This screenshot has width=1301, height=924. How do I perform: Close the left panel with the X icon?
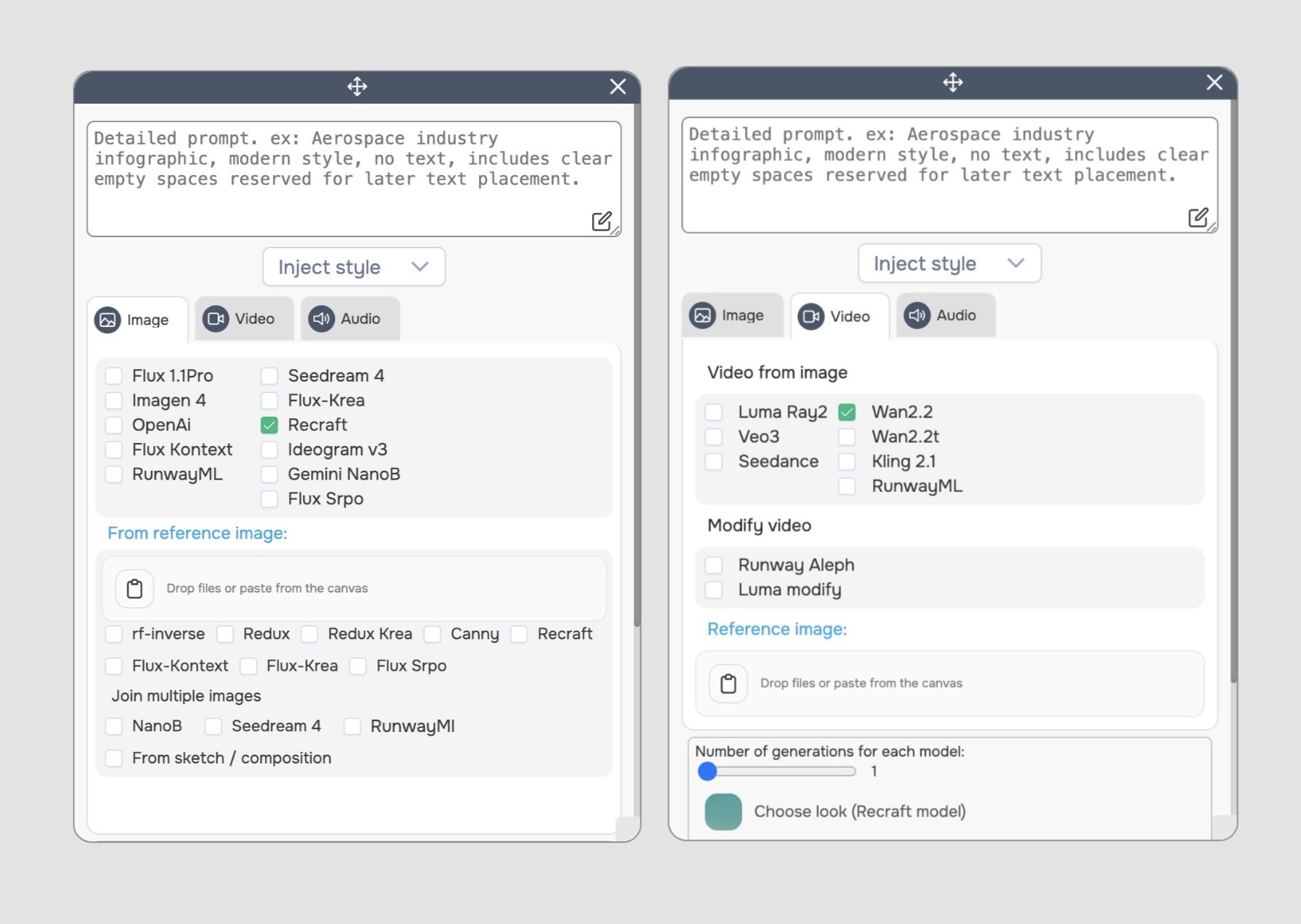tap(618, 87)
